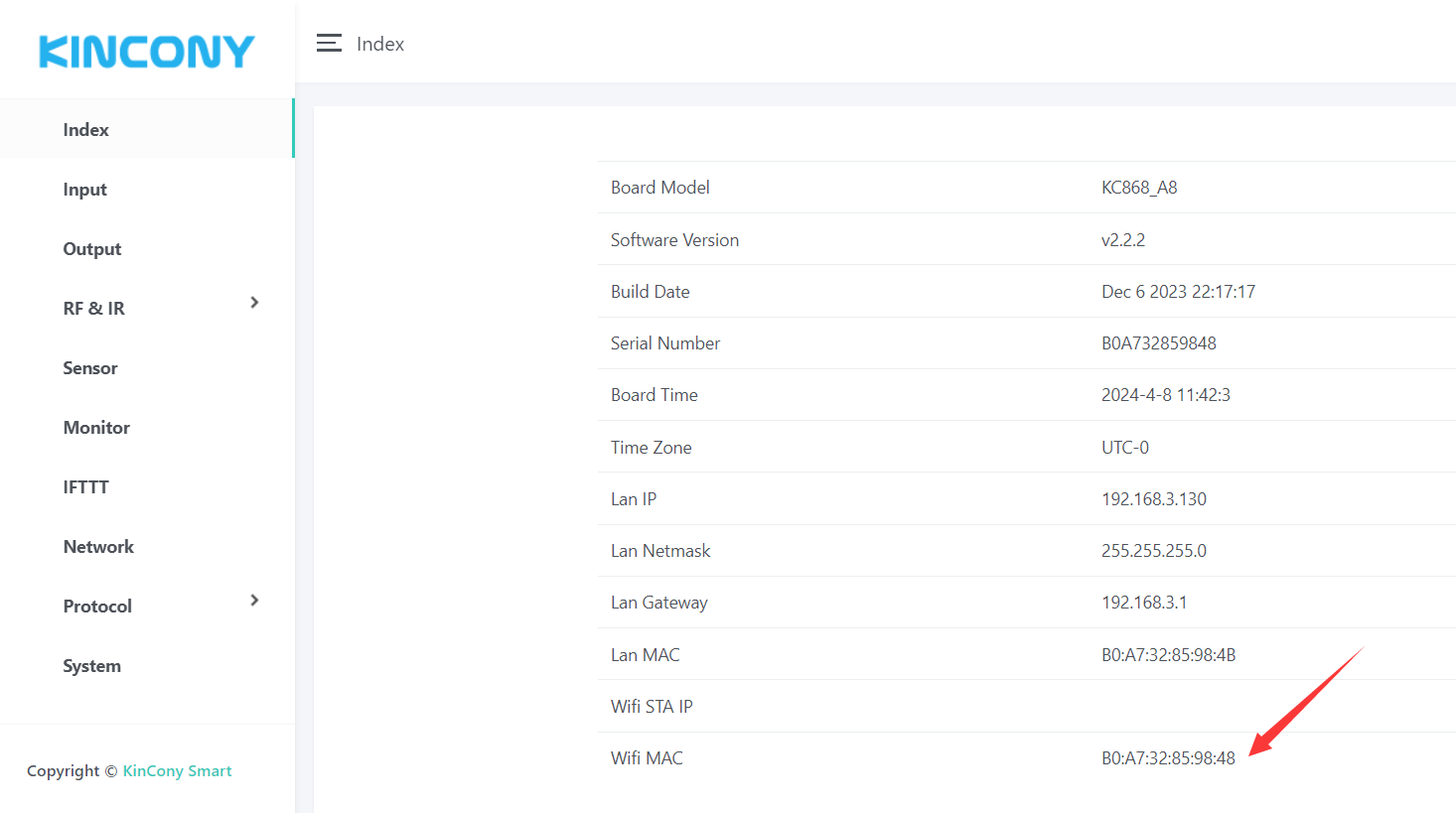The width and height of the screenshot is (1456, 813).
Task: Click the KinCony logo
Action: coord(147,52)
